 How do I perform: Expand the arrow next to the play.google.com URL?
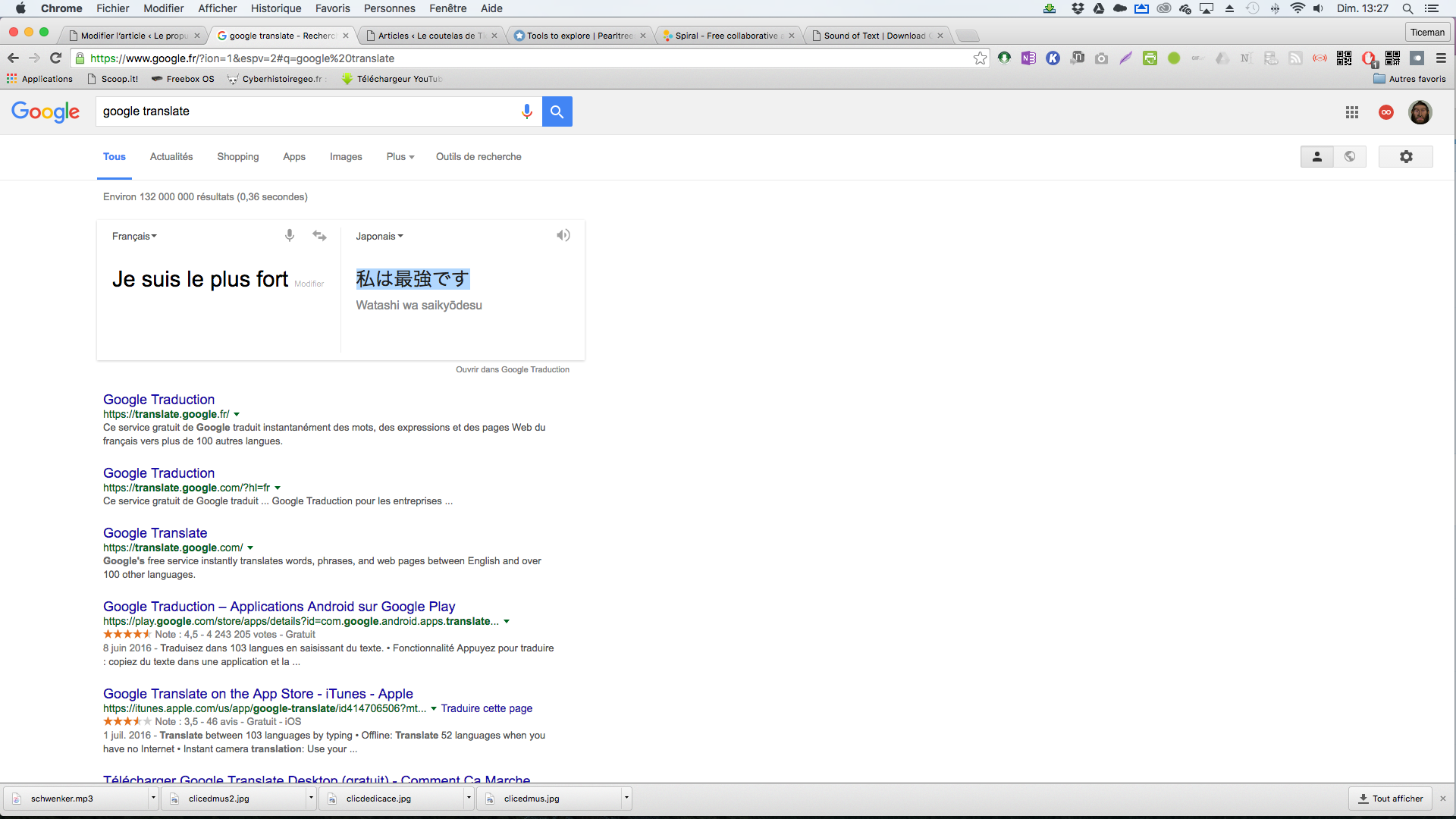tap(507, 622)
